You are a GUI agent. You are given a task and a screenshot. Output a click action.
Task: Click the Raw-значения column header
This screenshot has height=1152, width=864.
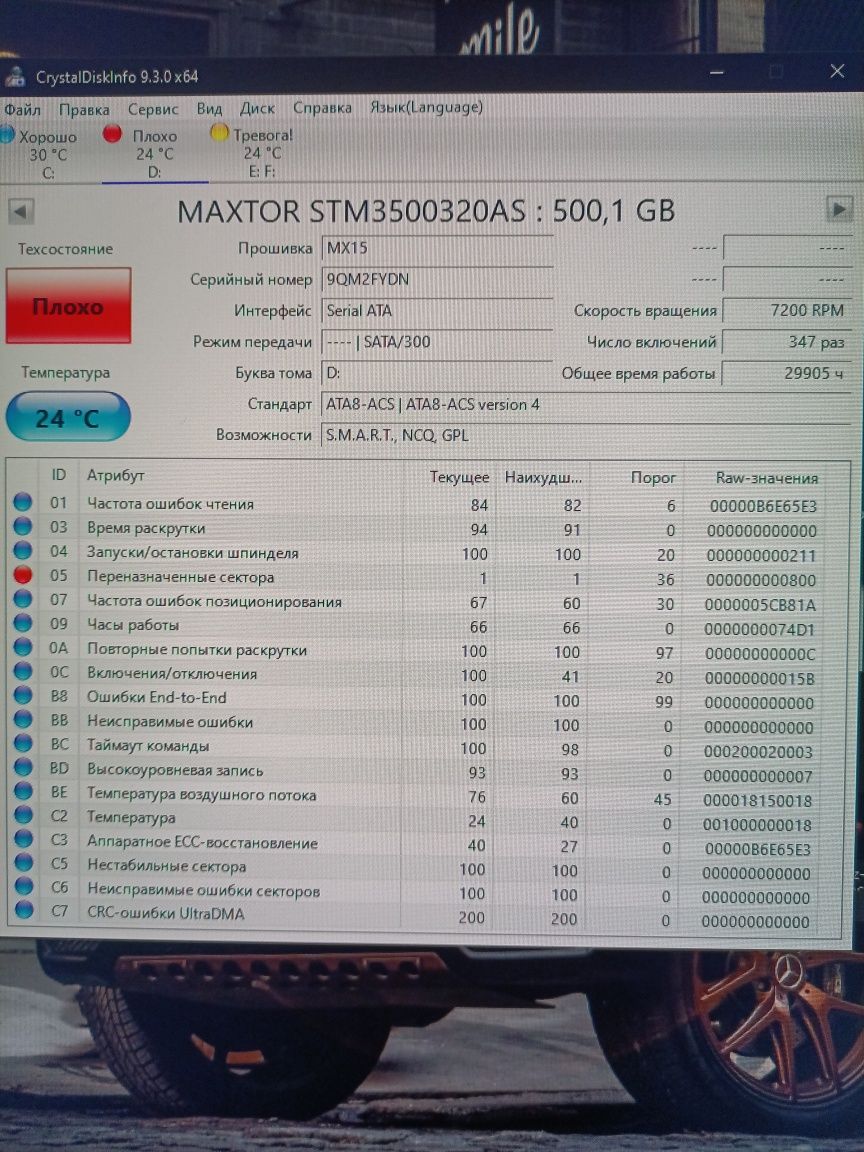click(x=766, y=478)
